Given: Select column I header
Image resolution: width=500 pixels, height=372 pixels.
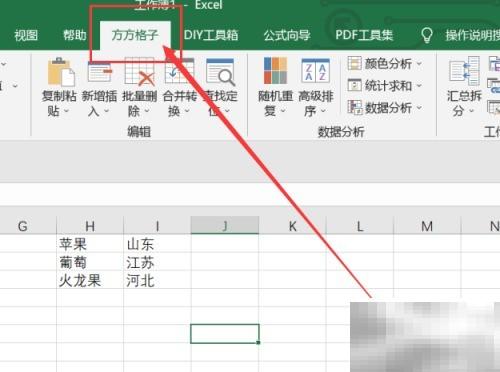Looking at the screenshot, I should click(x=157, y=226).
